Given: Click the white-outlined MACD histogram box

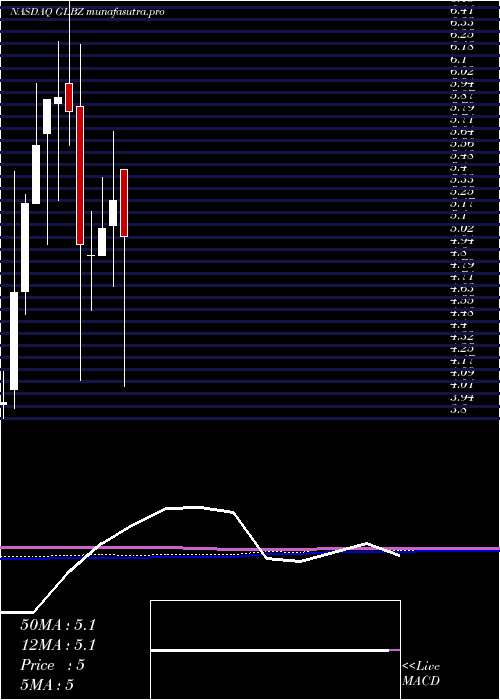Looking at the screenshot, I should pos(275,650).
